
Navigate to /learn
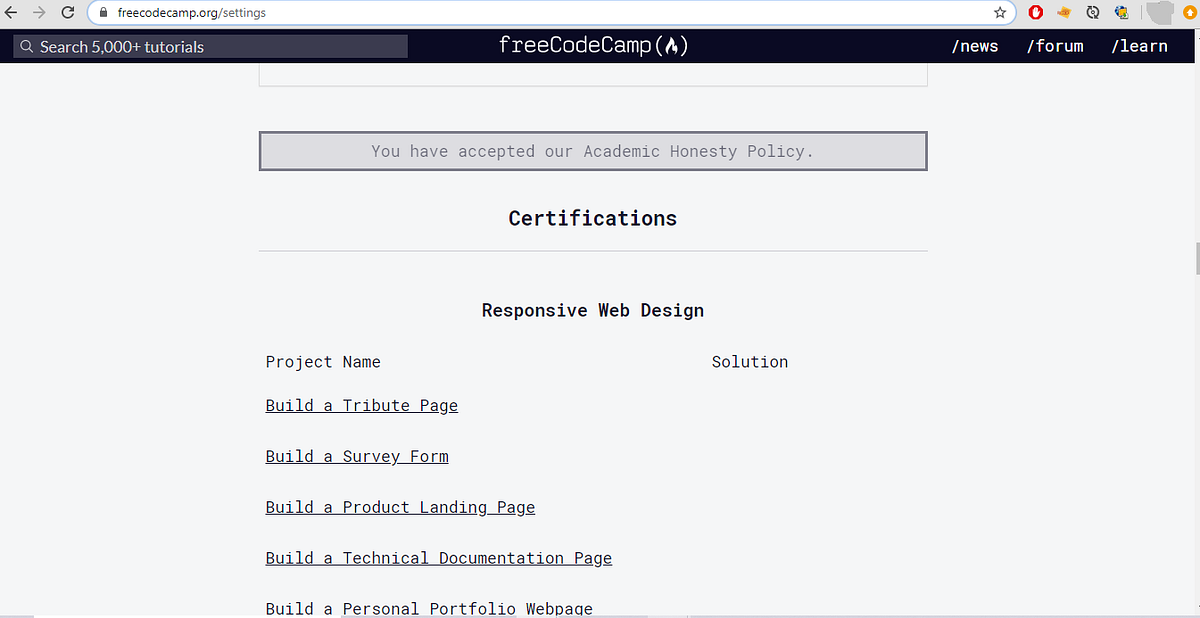point(1140,46)
